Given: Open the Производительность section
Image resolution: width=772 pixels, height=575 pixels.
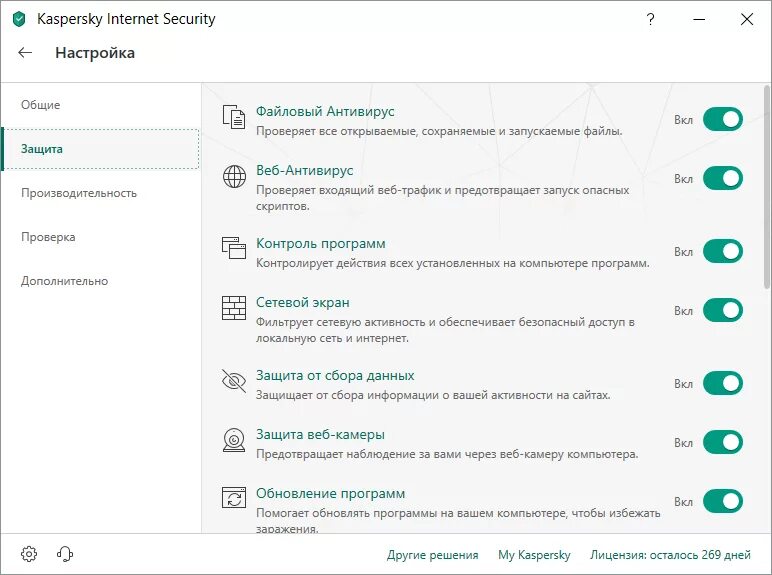Looking at the screenshot, I should [x=79, y=193].
